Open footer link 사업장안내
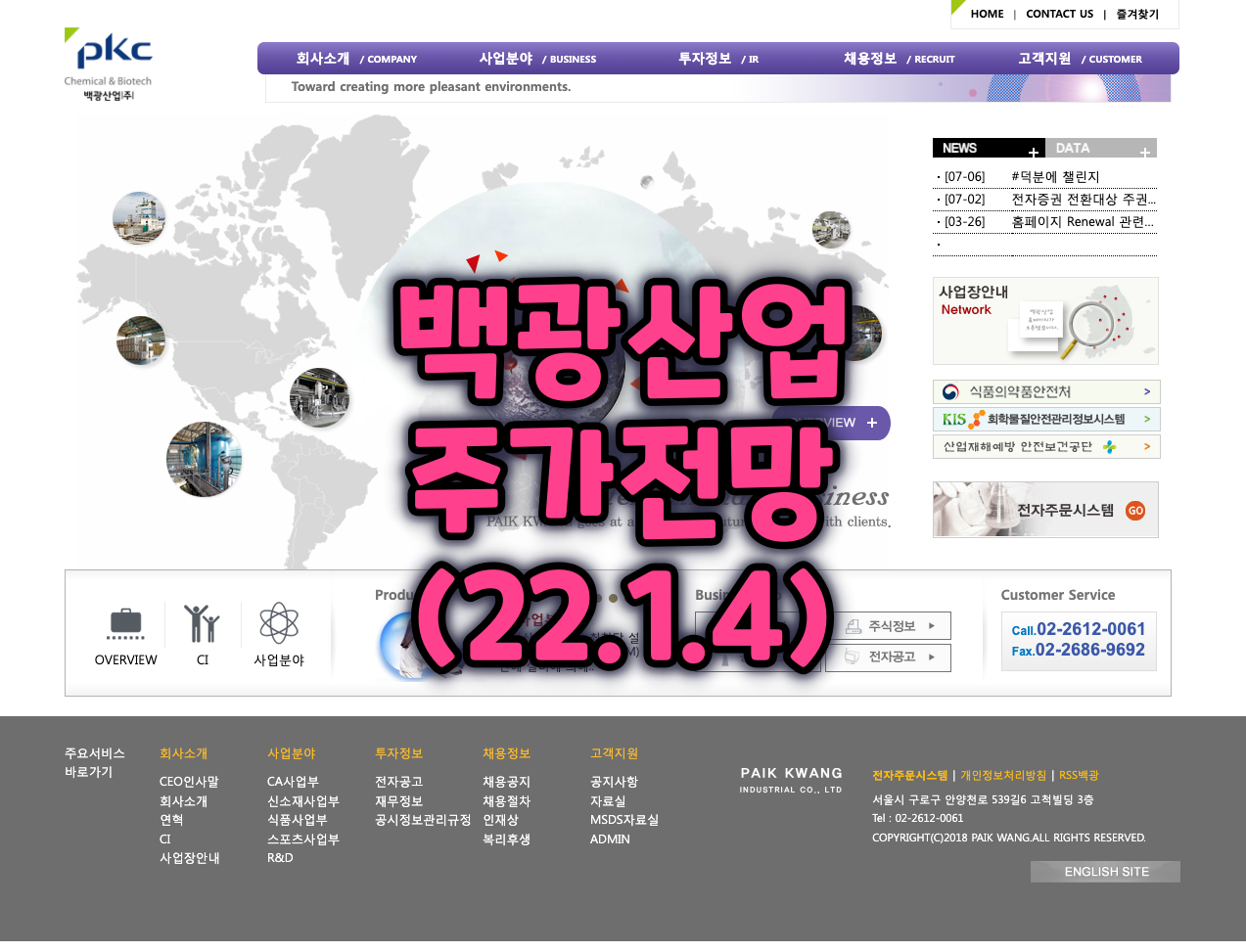This screenshot has height=952, width=1246. click(x=190, y=858)
